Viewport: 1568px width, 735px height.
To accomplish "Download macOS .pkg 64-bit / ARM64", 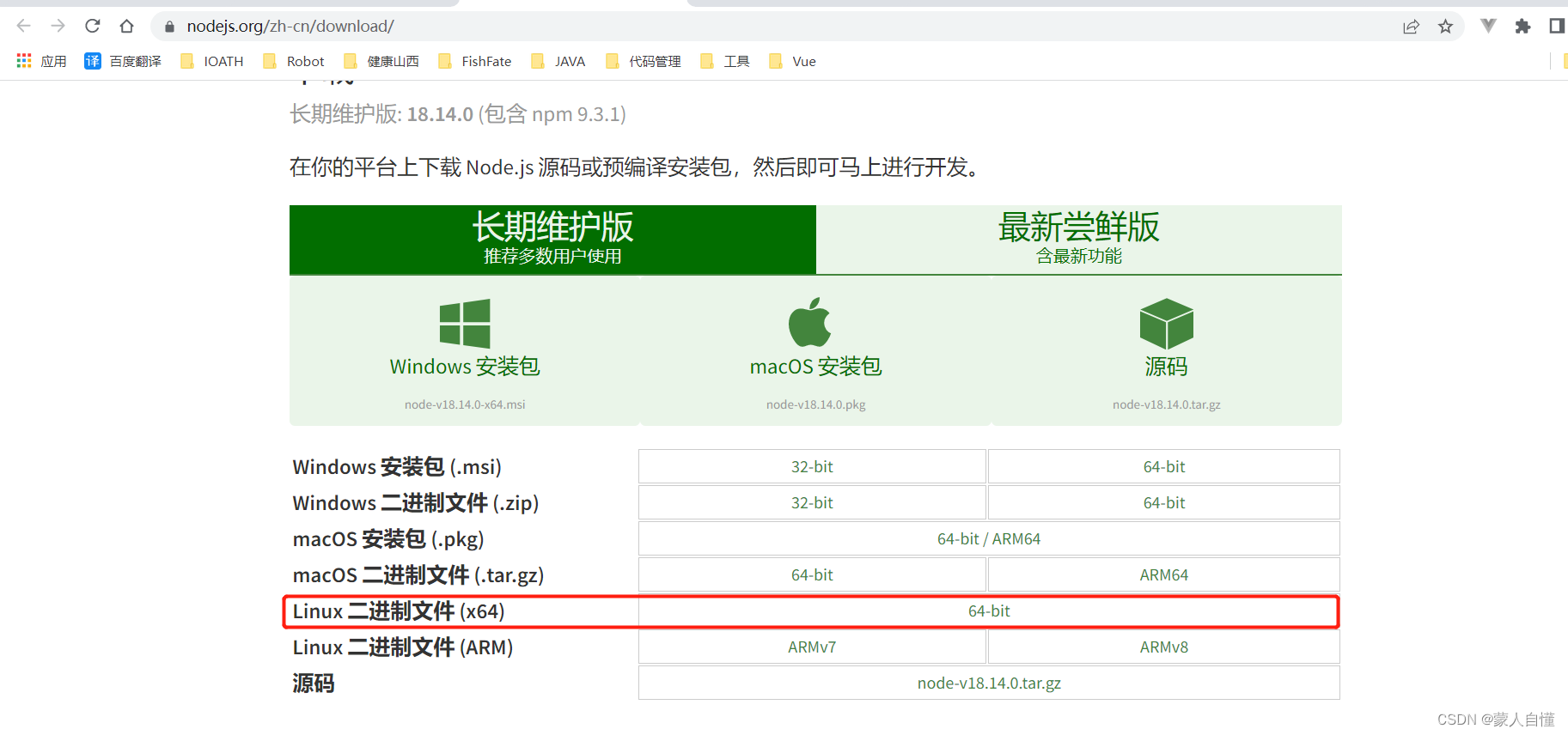I will point(989,538).
